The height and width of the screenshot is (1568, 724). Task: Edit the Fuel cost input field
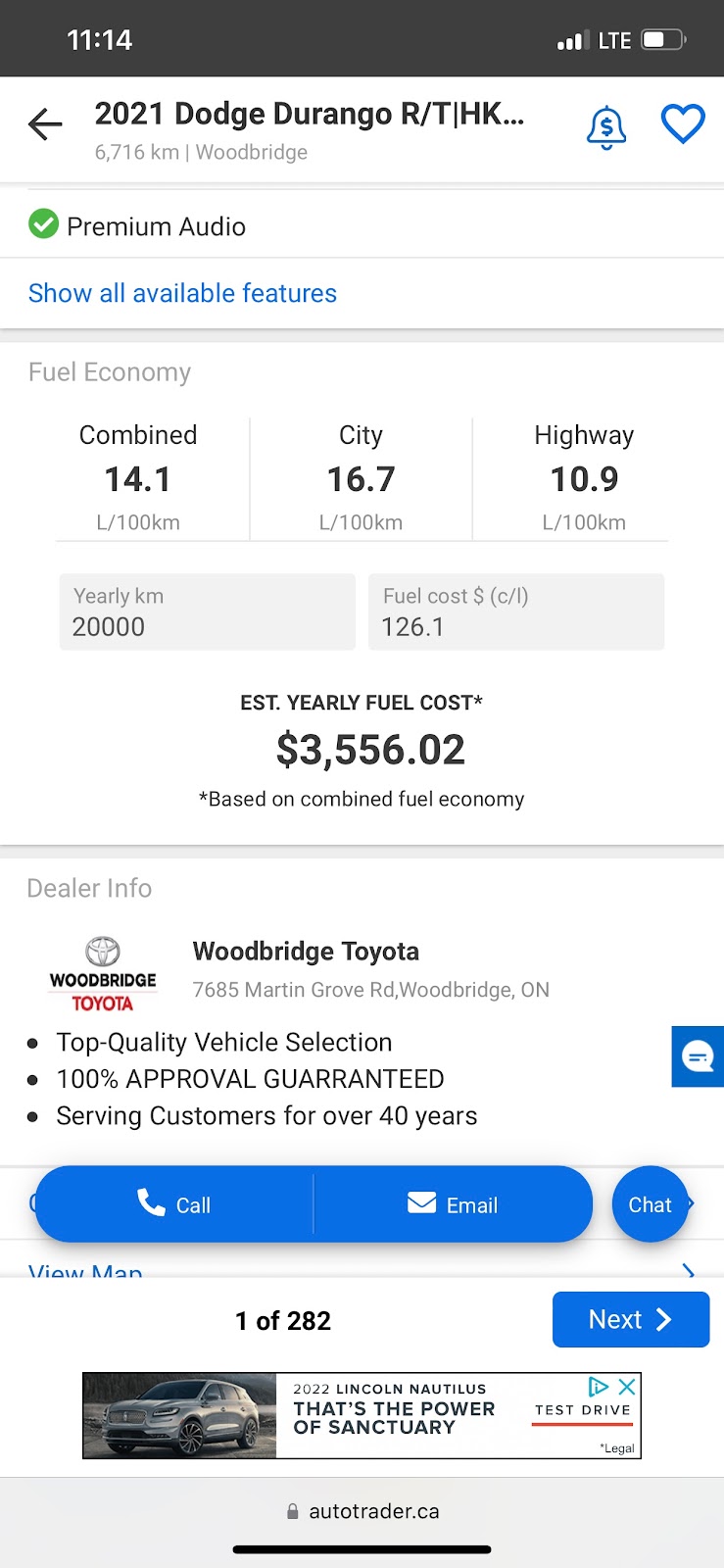[516, 612]
